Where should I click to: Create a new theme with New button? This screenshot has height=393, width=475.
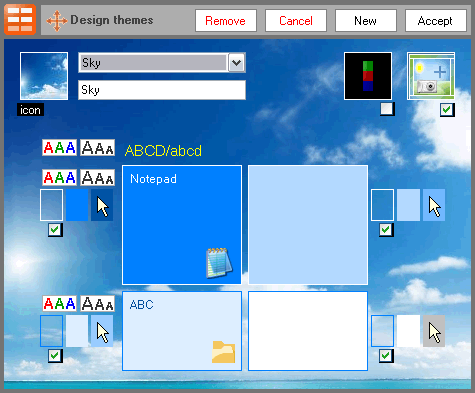pyautogui.click(x=366, y=21)
